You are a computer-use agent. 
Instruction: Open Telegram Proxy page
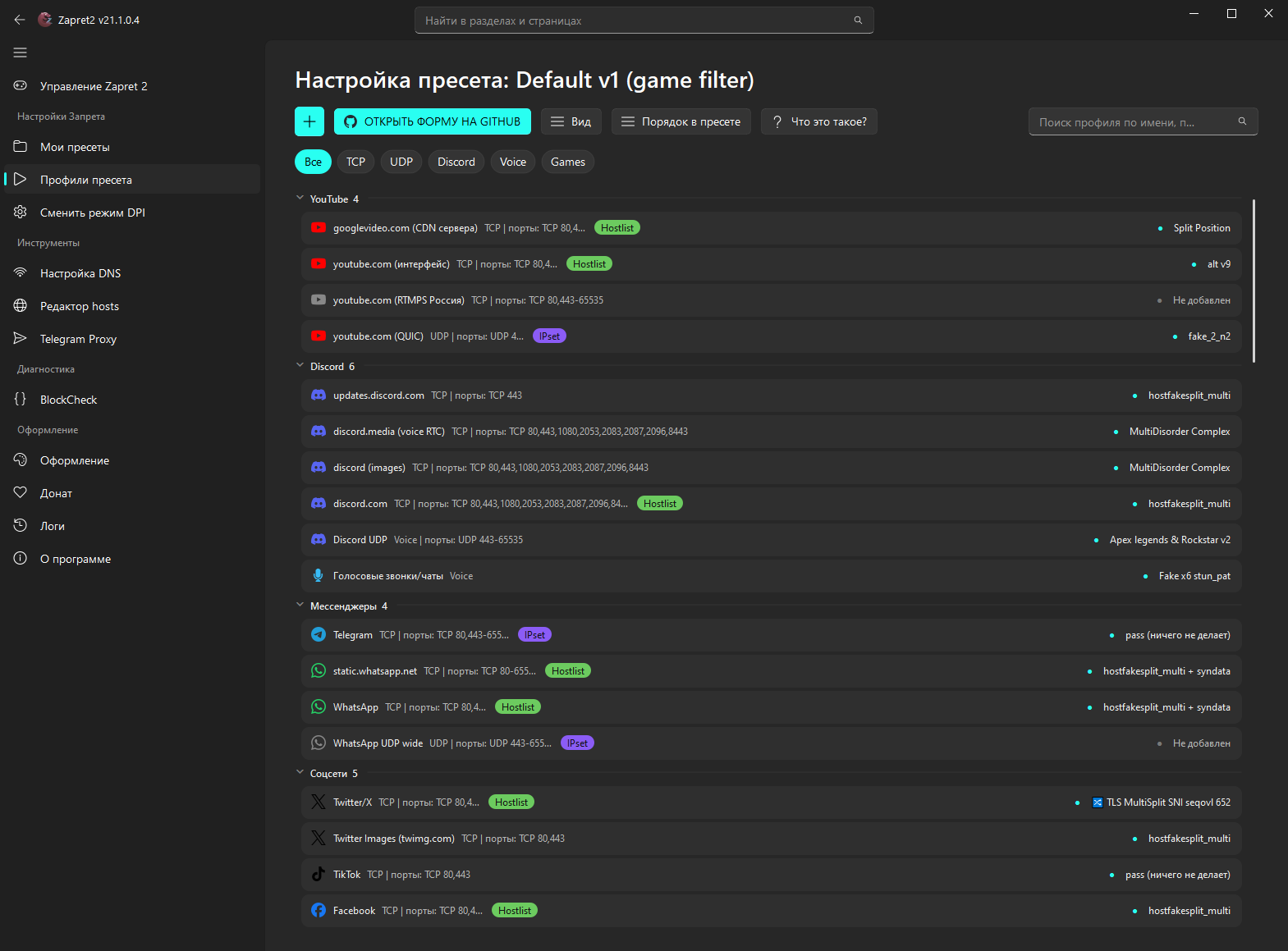tap(132, 339)
